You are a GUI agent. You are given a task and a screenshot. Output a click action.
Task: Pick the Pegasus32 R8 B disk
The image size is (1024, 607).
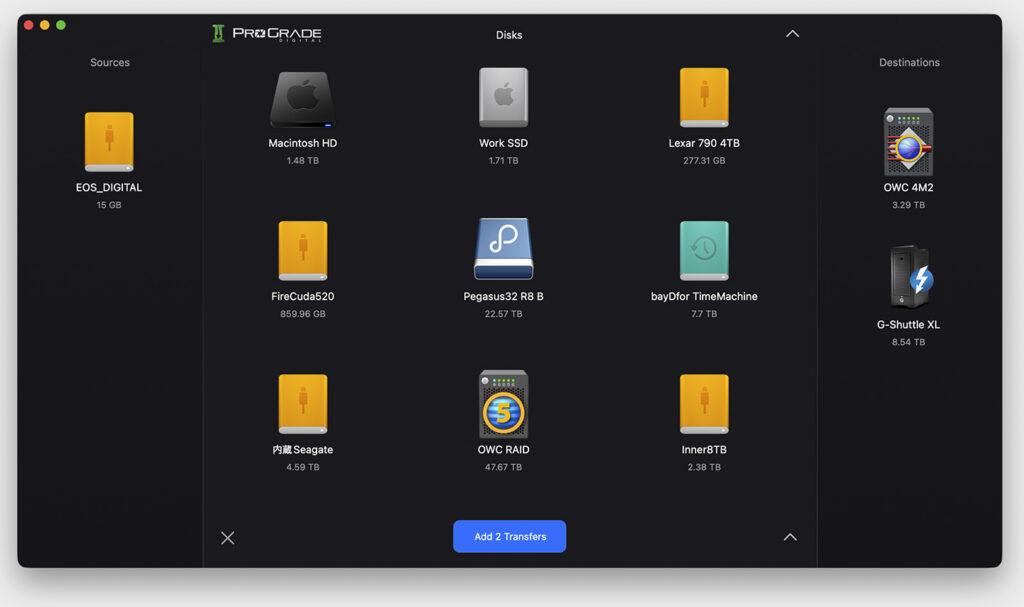[x=503, y=250]
